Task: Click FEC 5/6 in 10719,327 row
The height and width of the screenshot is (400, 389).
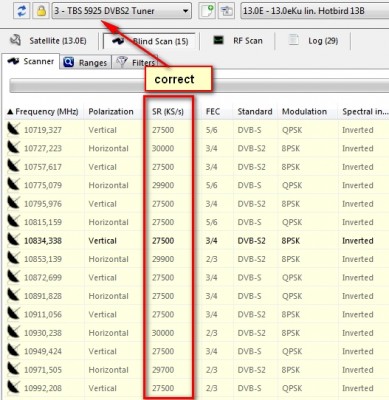Action: [x=211, y=130]
